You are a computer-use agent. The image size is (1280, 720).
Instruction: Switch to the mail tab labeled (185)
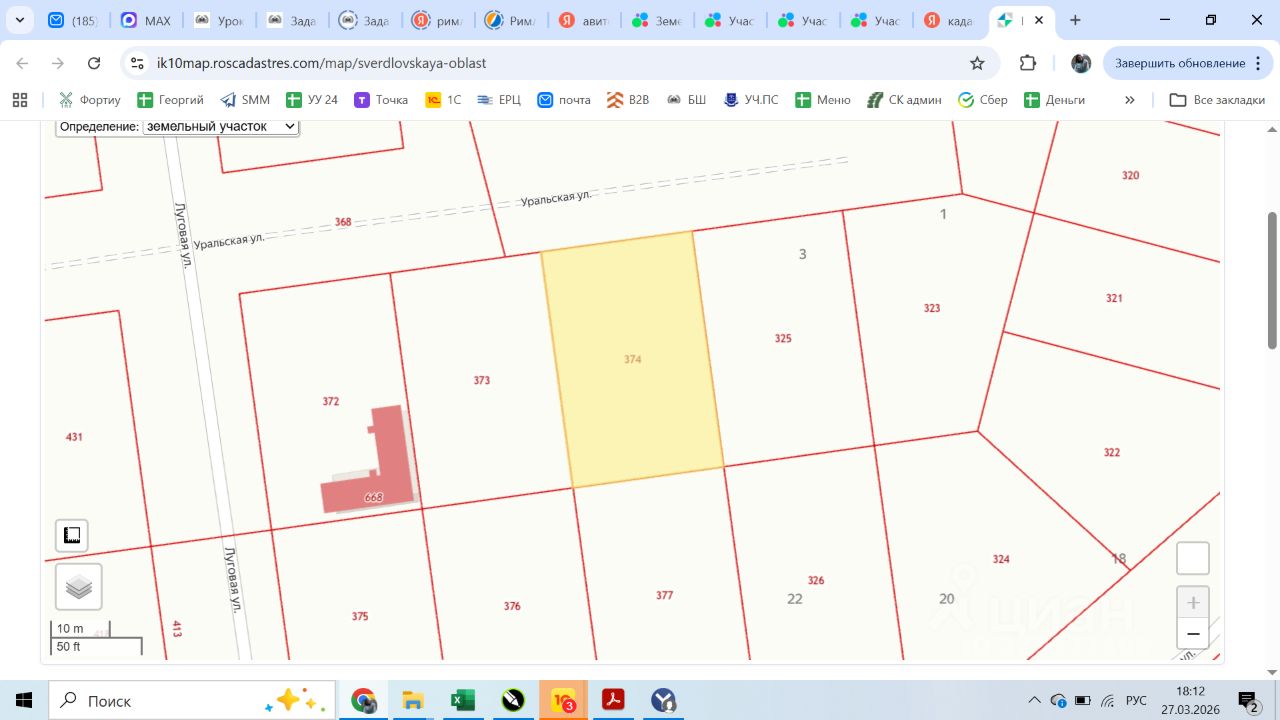[x=75, y=20]
